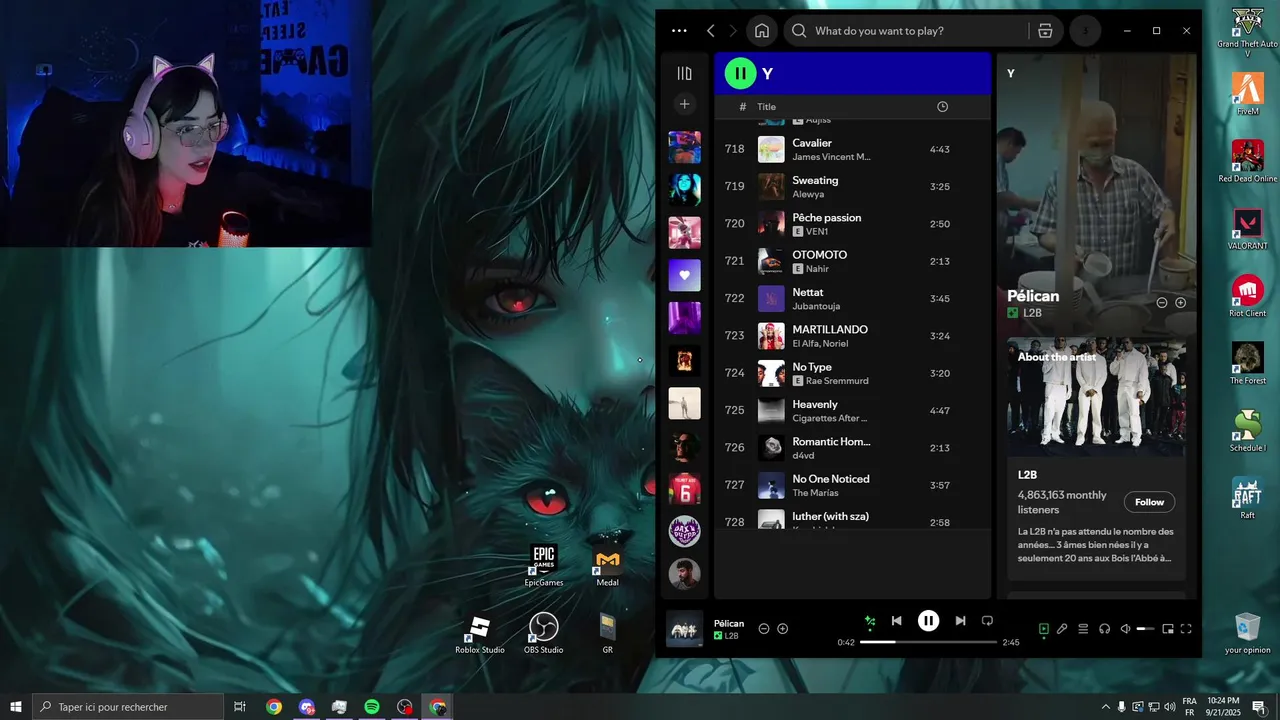Screen dimensions: 1280x720
Task: Show hidden icons in the system tray
Action: click(1105, 707)
